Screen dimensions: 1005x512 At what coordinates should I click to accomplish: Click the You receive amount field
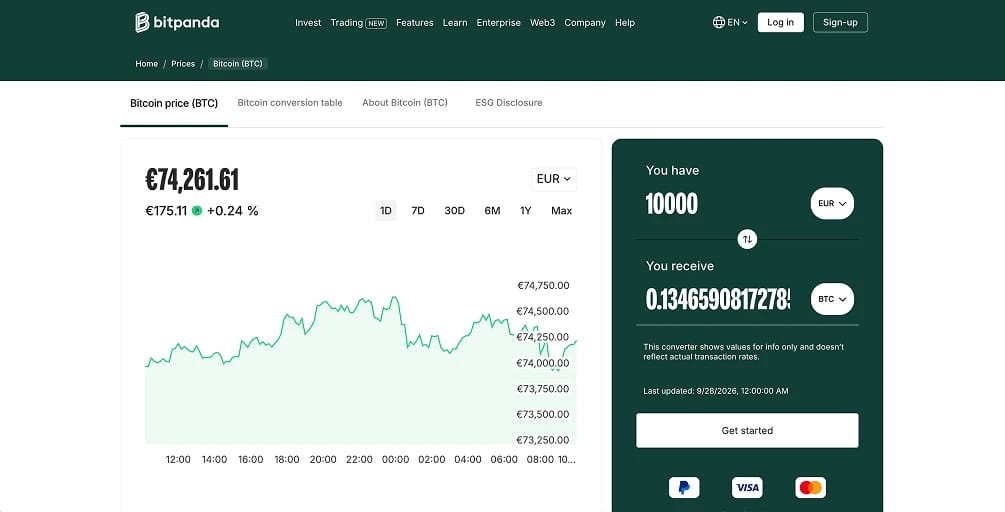click(718, 299)
